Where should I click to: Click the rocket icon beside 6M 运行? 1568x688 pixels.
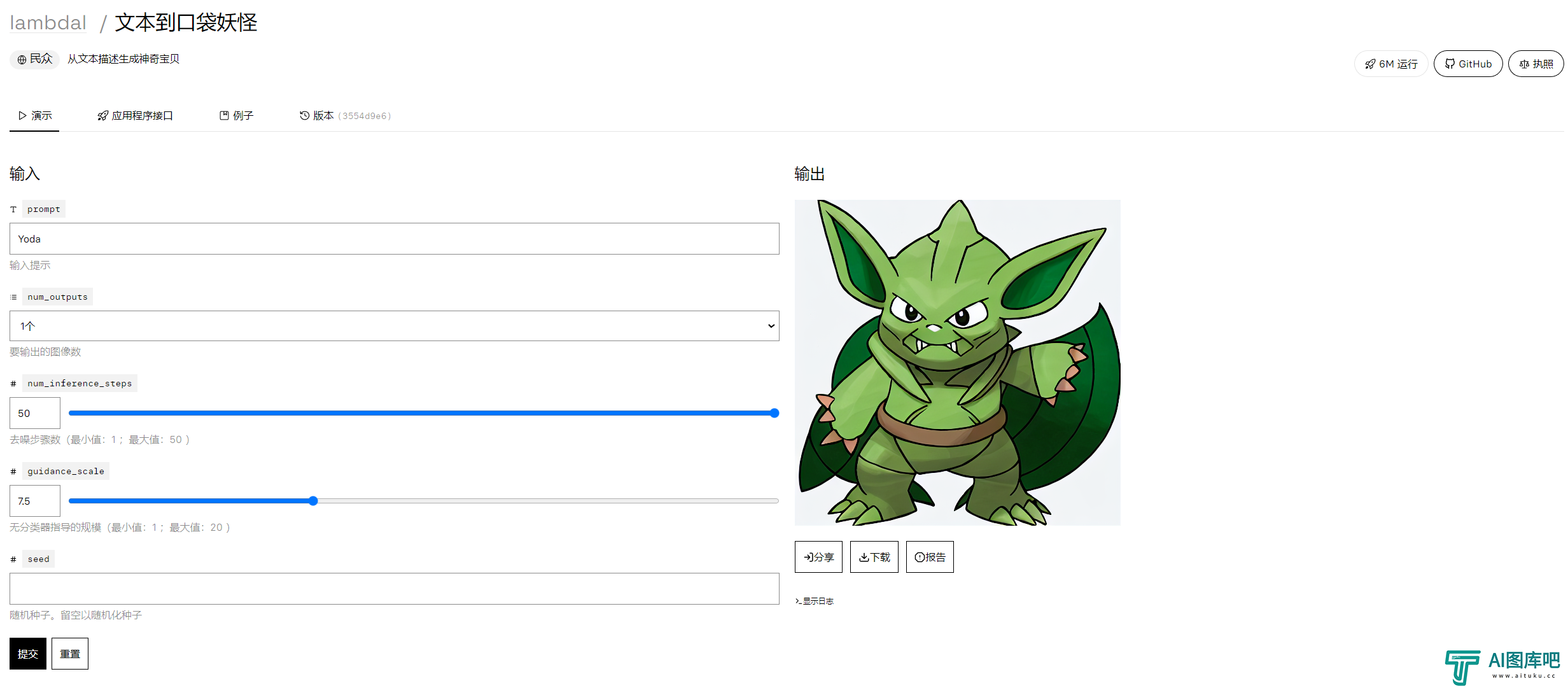[1370, 64]
